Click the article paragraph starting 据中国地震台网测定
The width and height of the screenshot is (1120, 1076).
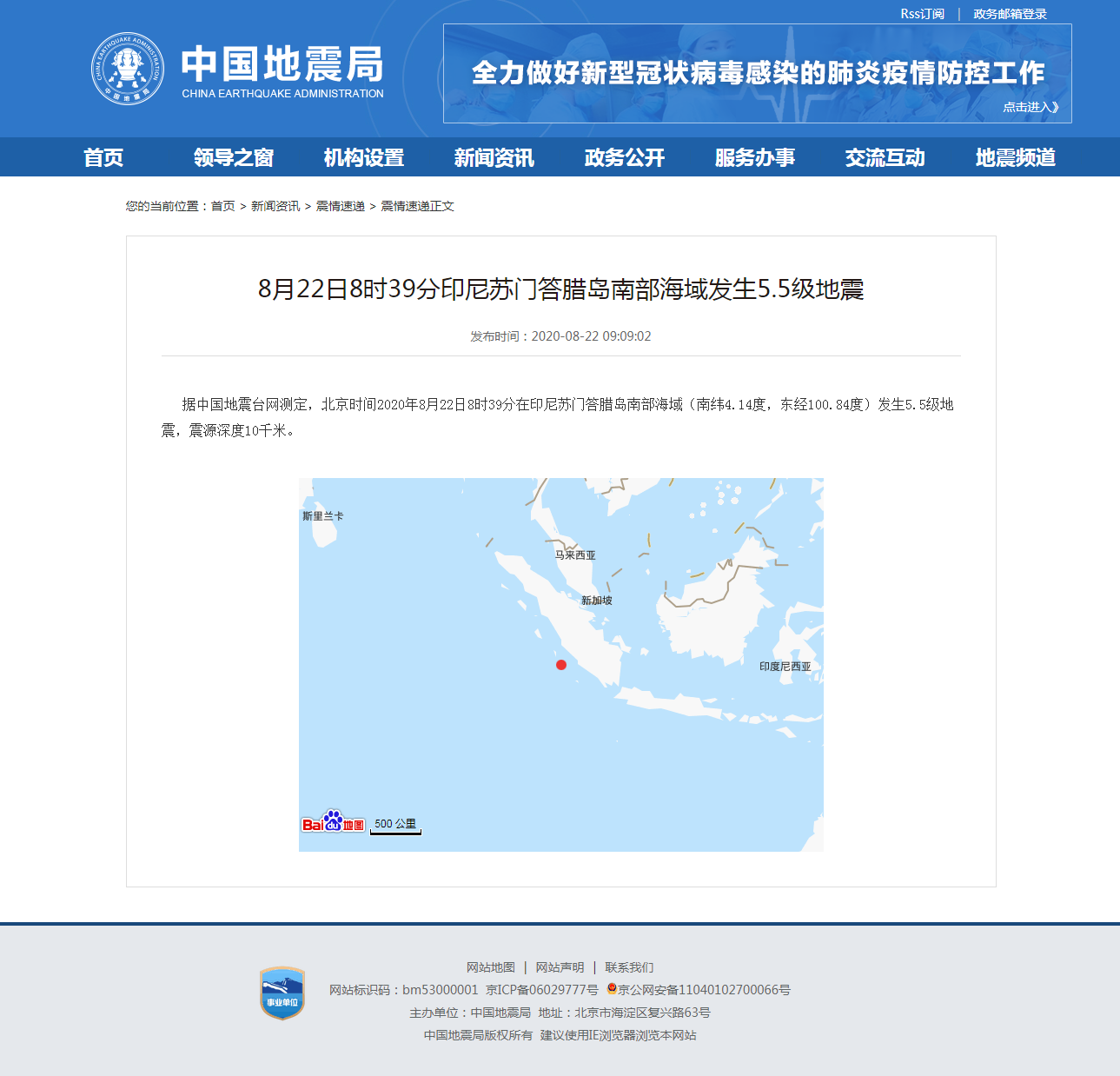pos(558,417)
